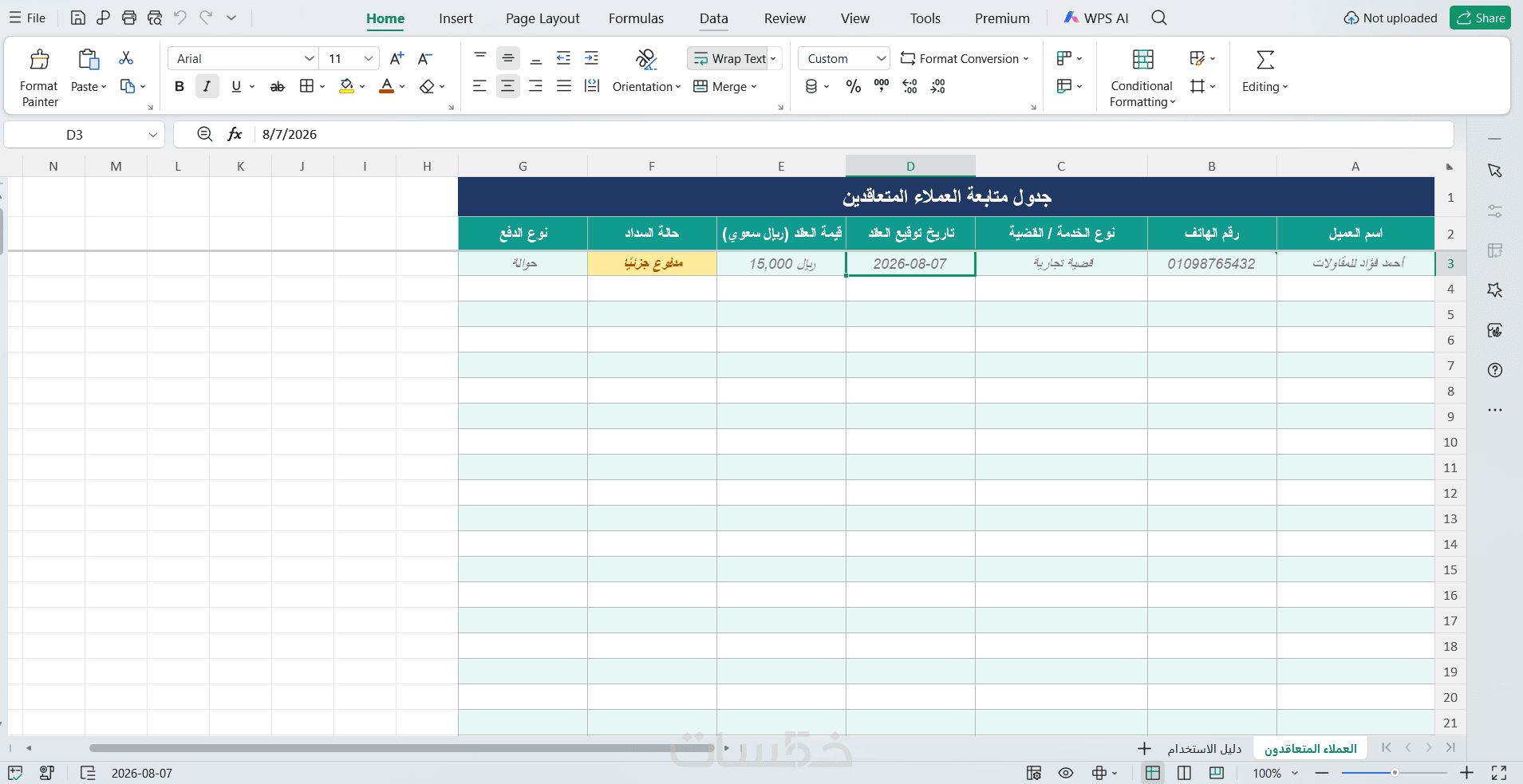
Task: Click the Save icon in quick access toolbar
Action: (x=77, y=18)
